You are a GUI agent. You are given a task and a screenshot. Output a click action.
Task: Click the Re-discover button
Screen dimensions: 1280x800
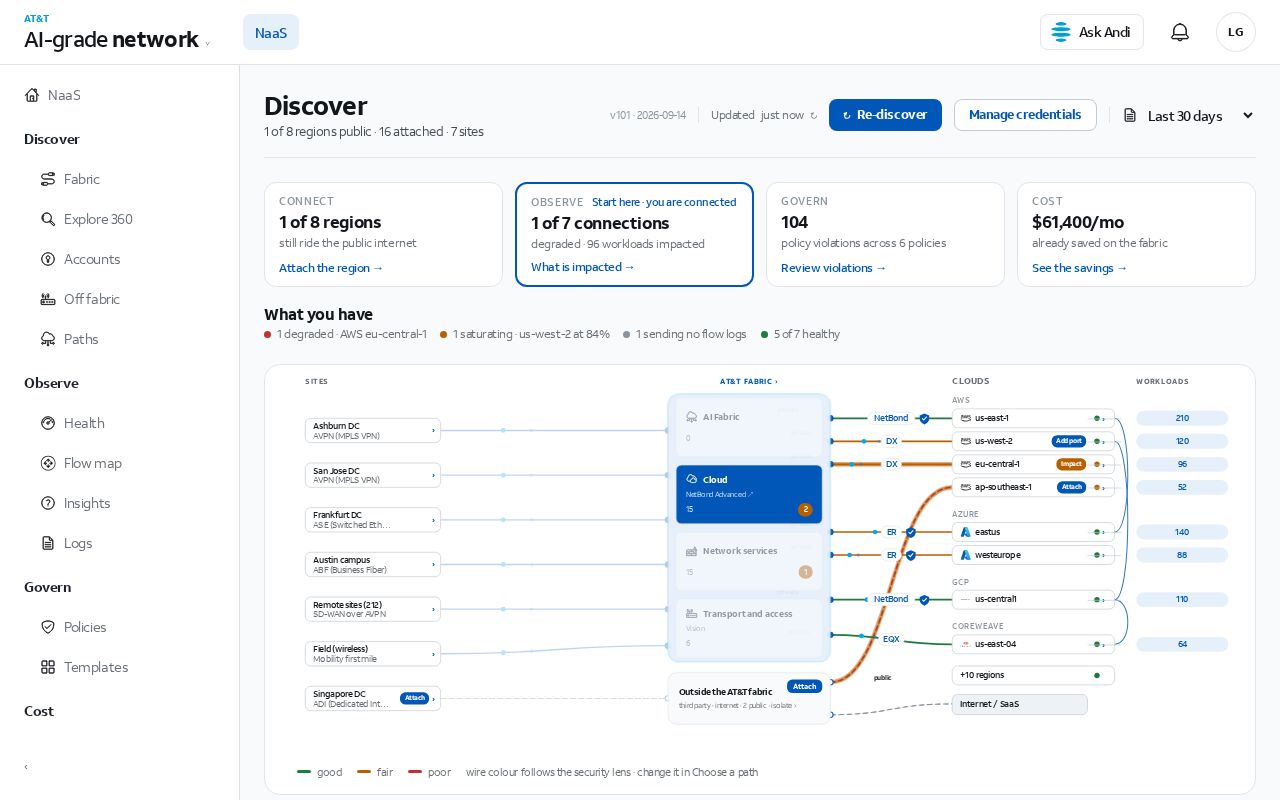point(885,115)
